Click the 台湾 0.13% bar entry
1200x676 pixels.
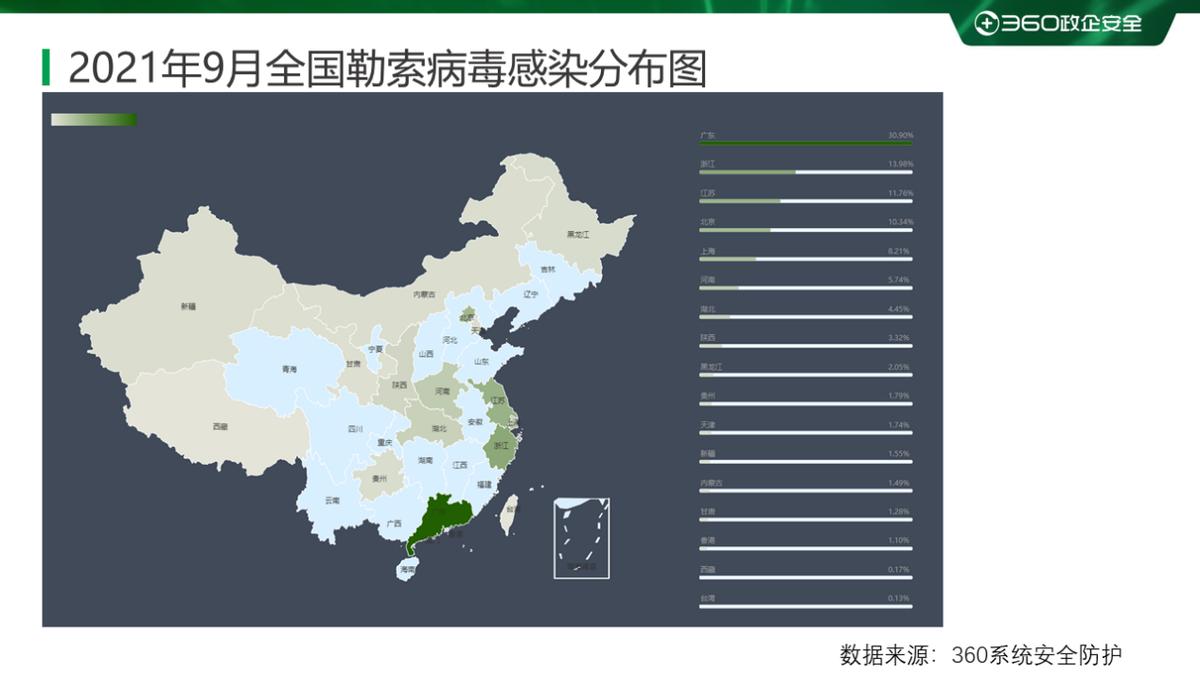point(805,602)
